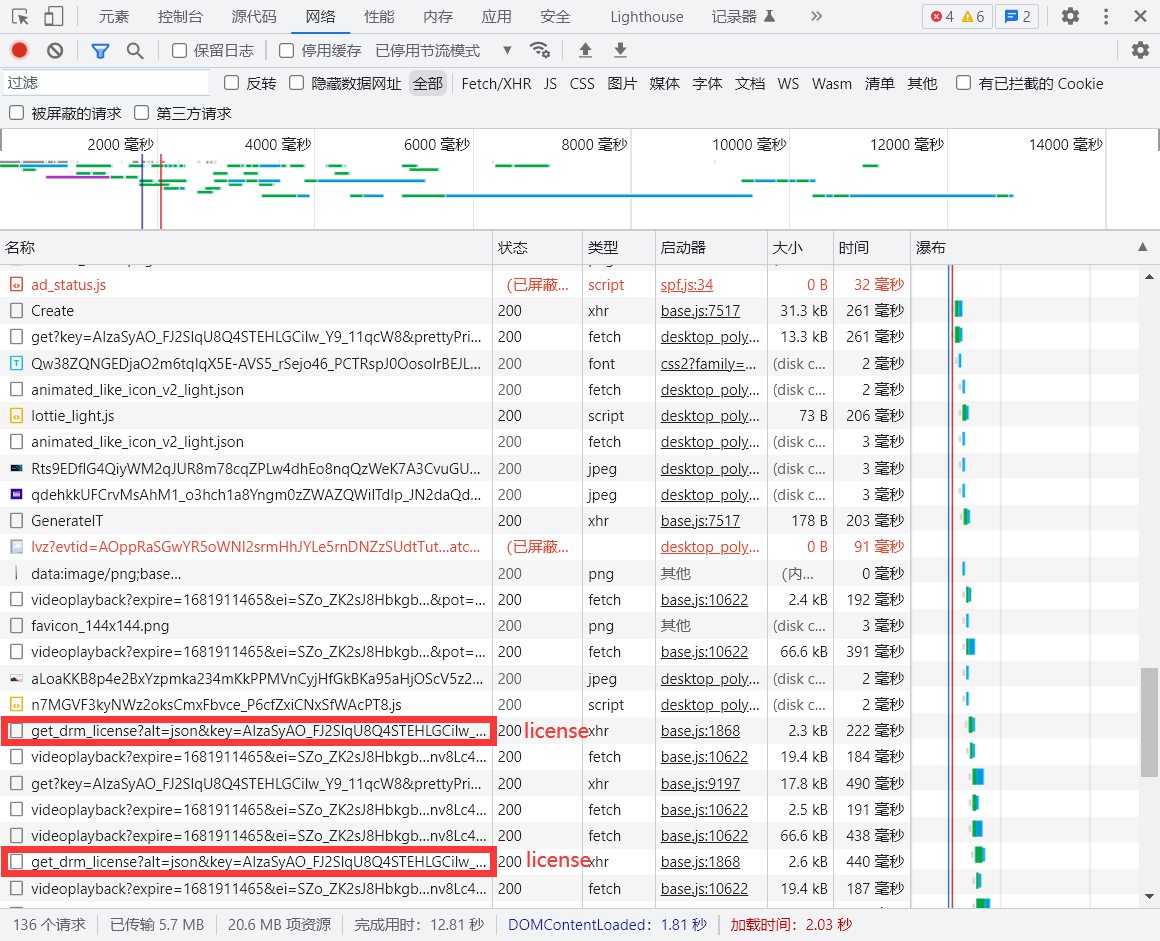
Task: Enable the 保留日志 checkbox
Action: (x=180, y=50)
